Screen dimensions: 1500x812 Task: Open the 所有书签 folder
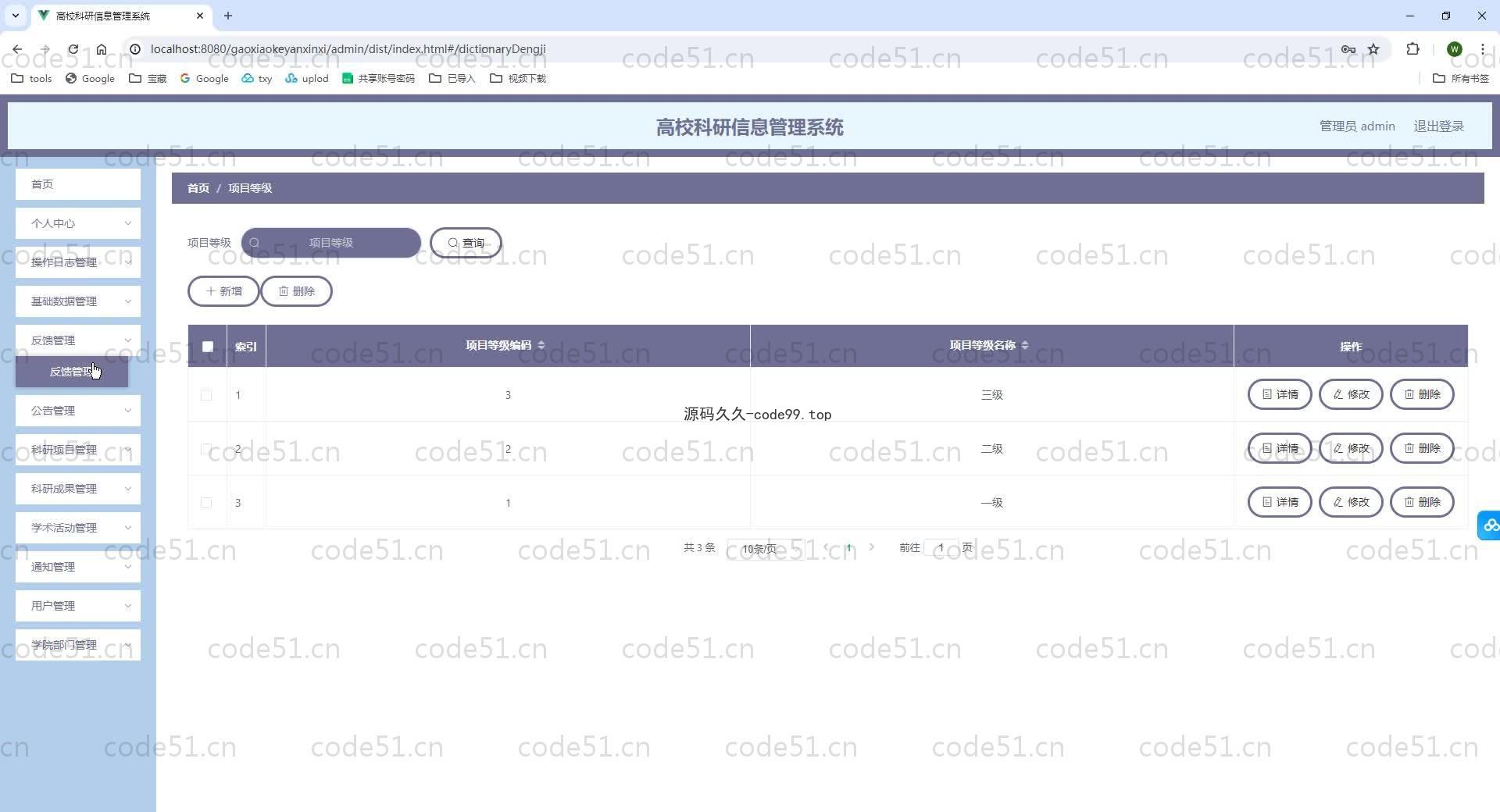pyautogui.click(x=1461, y=78)
